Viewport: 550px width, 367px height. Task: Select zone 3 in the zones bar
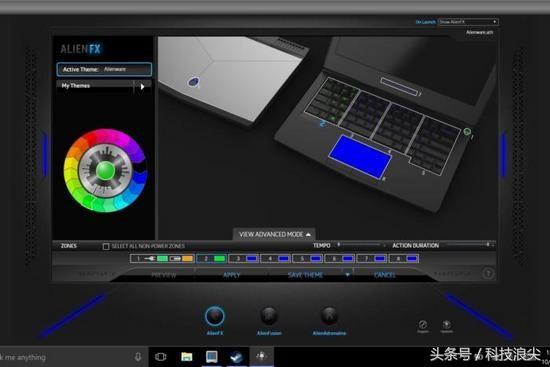244,259
